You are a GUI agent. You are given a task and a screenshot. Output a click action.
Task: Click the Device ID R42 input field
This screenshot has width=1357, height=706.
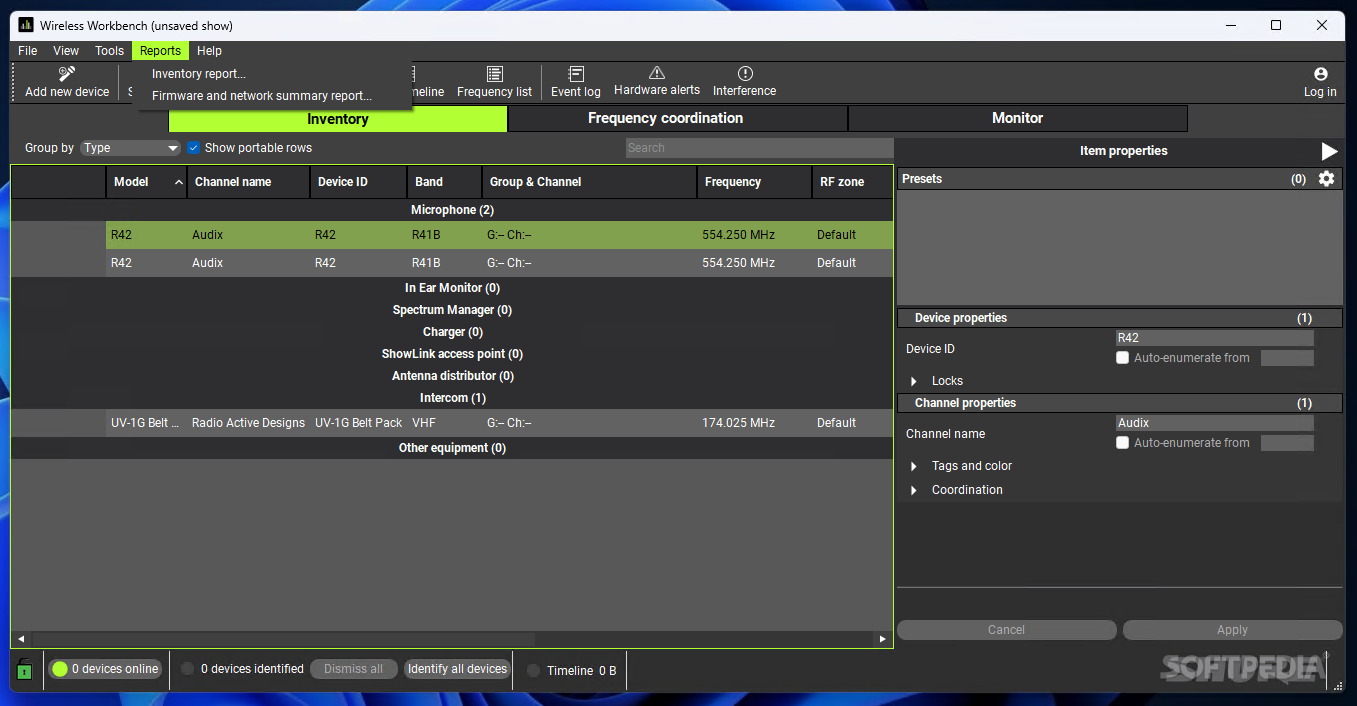pos(1214,338)
